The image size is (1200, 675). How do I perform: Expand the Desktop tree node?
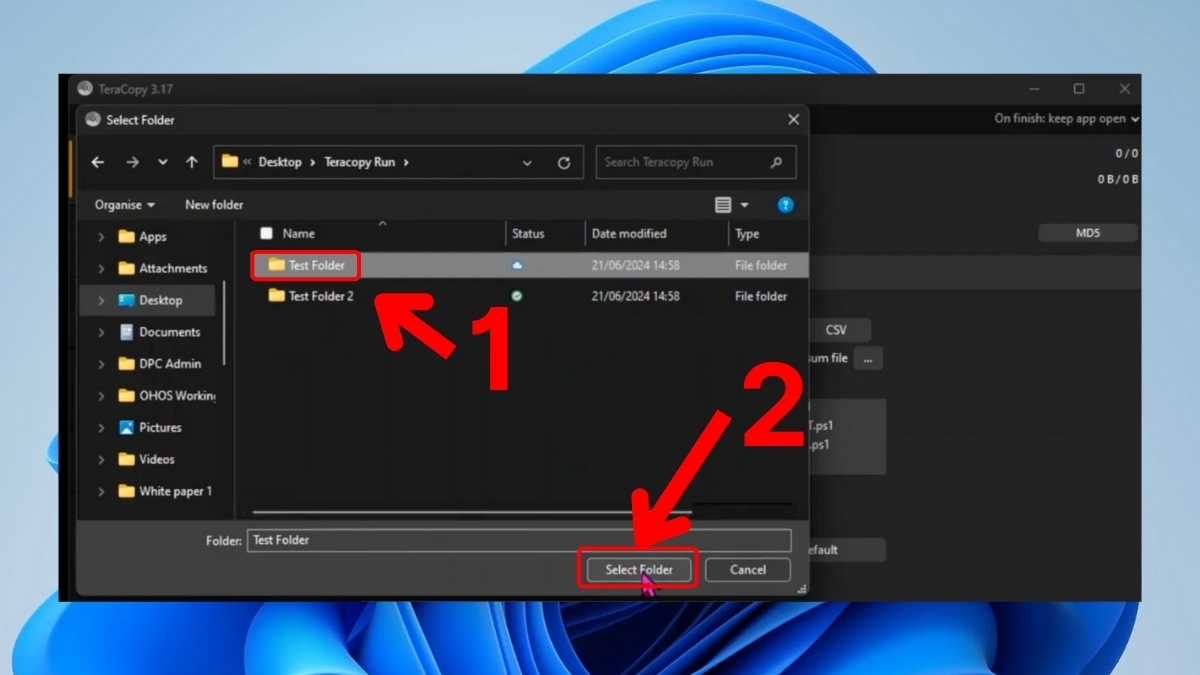pyautogui.click(x=101, y=300)
